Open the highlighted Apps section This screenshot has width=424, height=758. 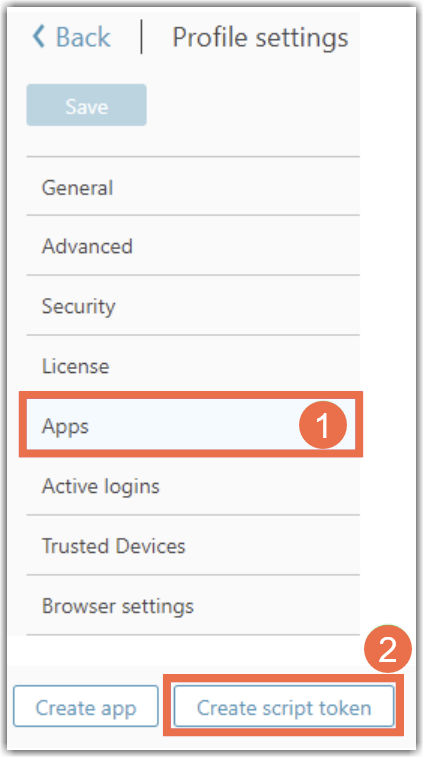click(190, 424)
